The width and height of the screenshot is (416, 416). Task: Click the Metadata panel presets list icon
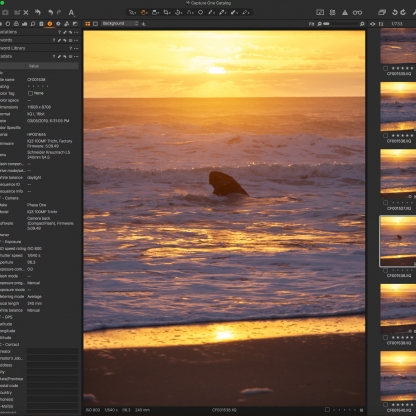pos(70,57)
